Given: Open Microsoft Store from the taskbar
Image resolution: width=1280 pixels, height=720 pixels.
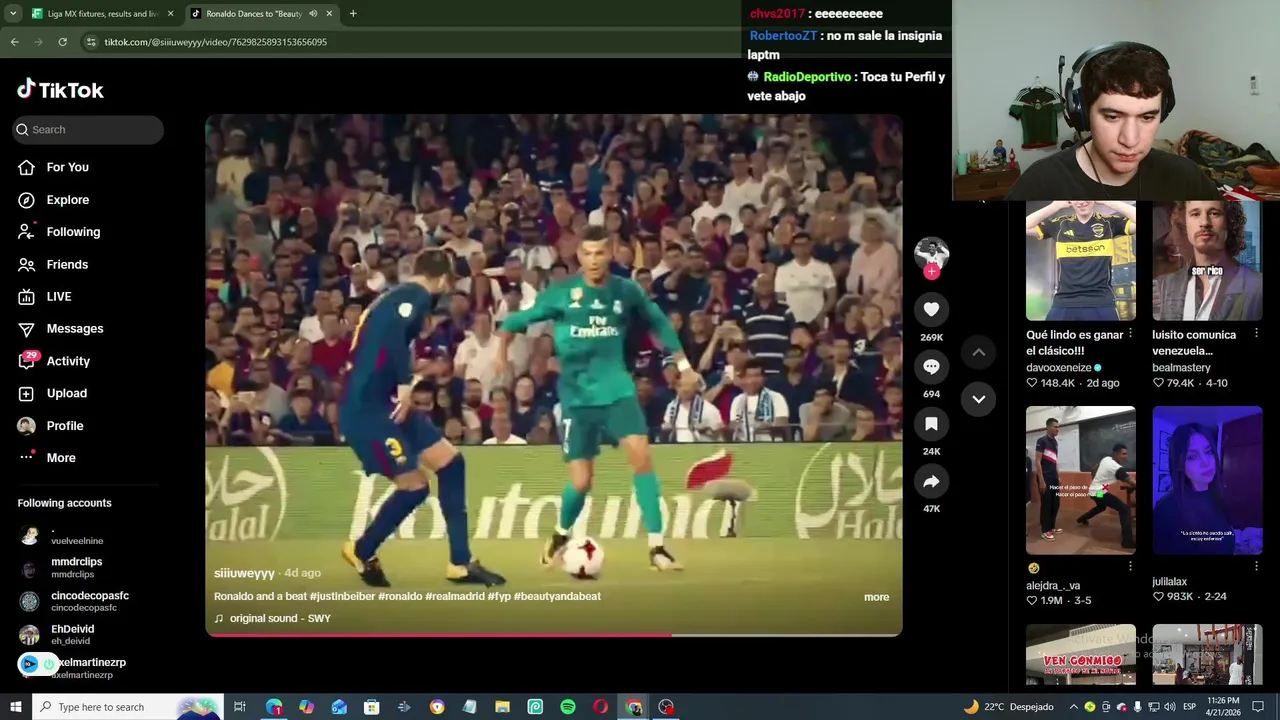Looking at the screenshot, I should [371, 707].
